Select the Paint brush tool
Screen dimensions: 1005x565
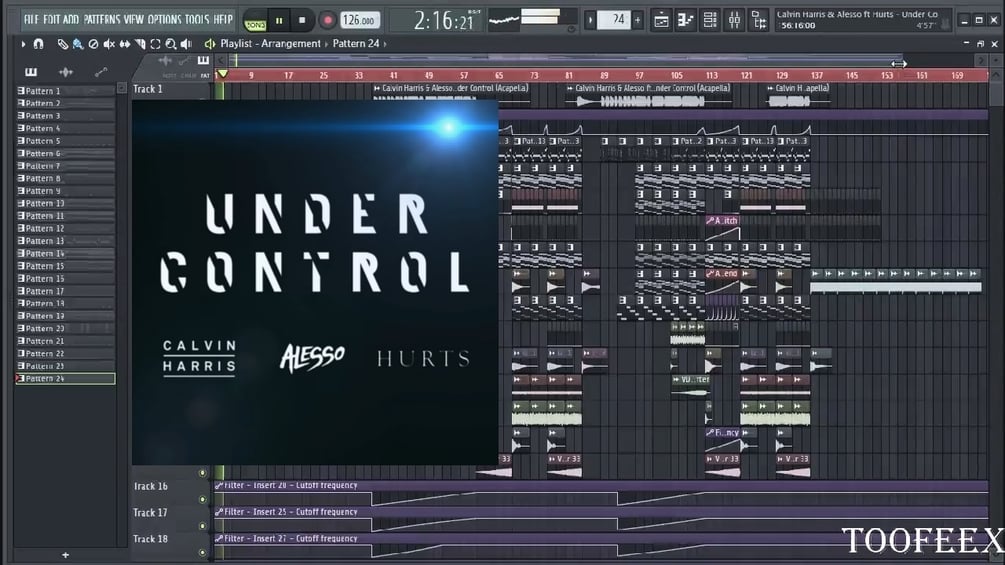tap(78, 44)
